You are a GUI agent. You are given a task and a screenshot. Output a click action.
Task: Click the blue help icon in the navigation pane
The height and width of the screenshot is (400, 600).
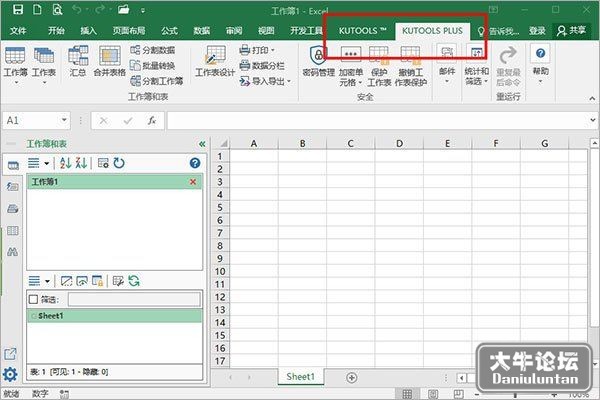(195, 163)
